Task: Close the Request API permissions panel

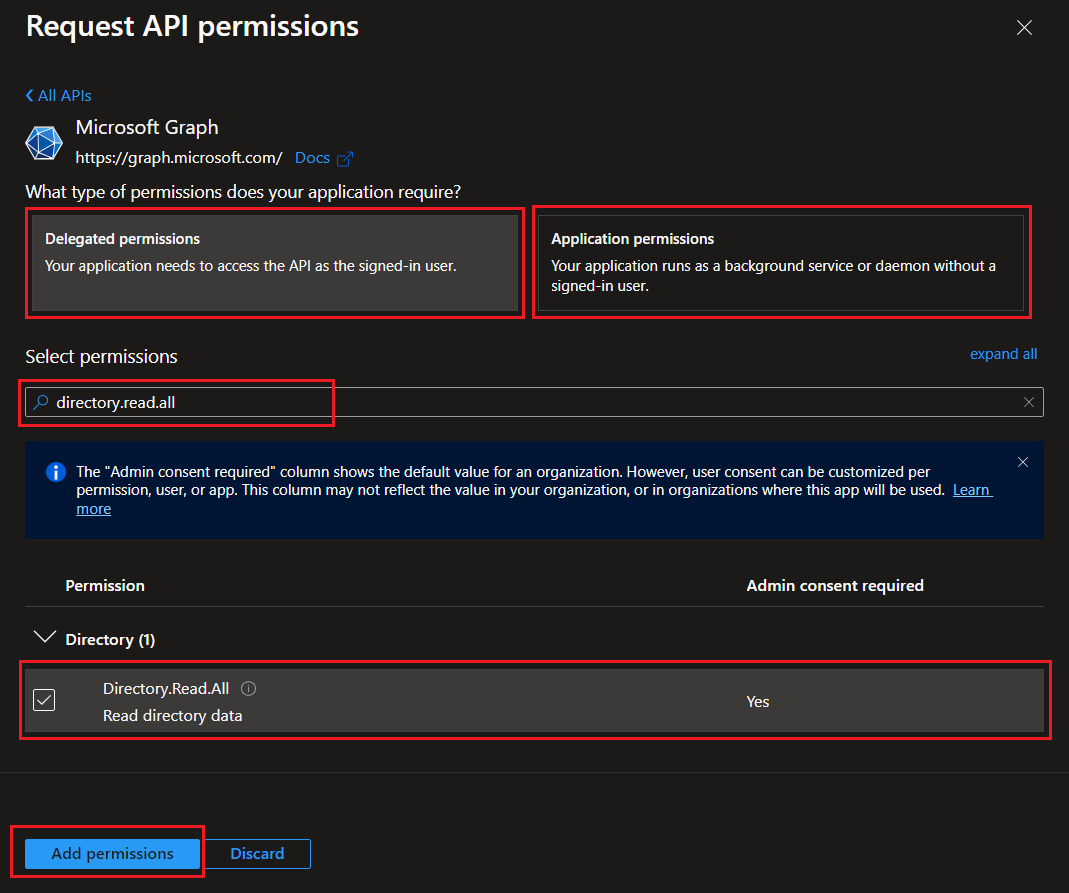Action: 1024,28
